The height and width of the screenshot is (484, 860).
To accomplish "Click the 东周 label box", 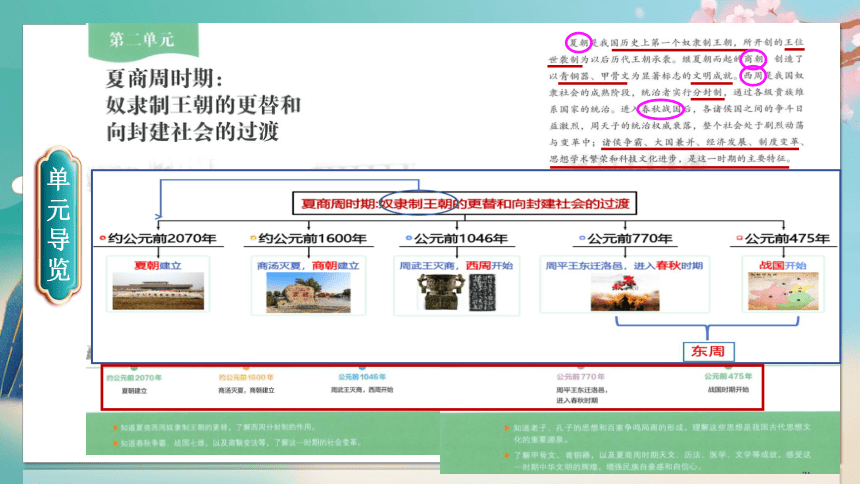I will click(x=708, y=351).
